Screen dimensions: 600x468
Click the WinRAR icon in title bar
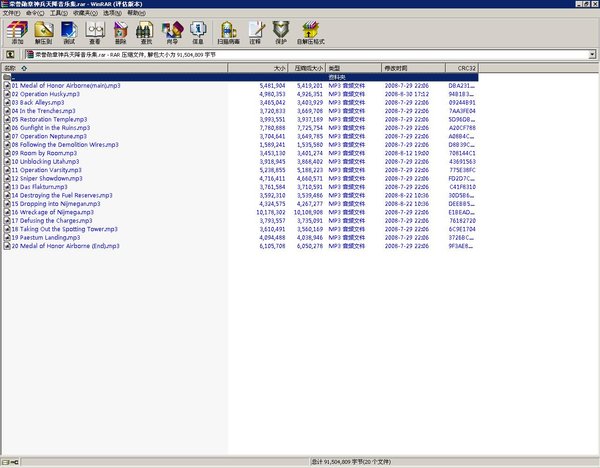click(5, 4)
